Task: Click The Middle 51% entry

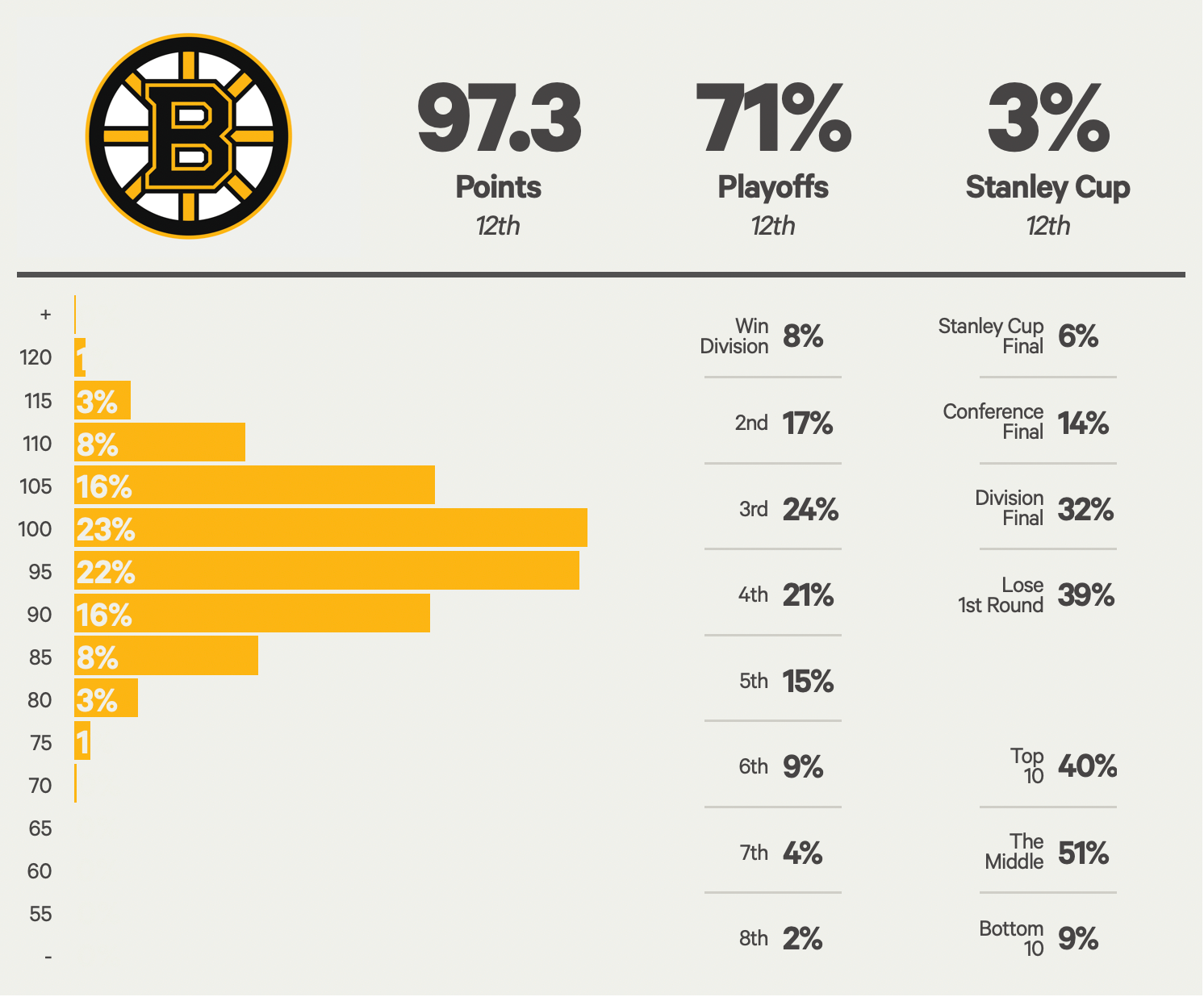Action: [1047, 853]
